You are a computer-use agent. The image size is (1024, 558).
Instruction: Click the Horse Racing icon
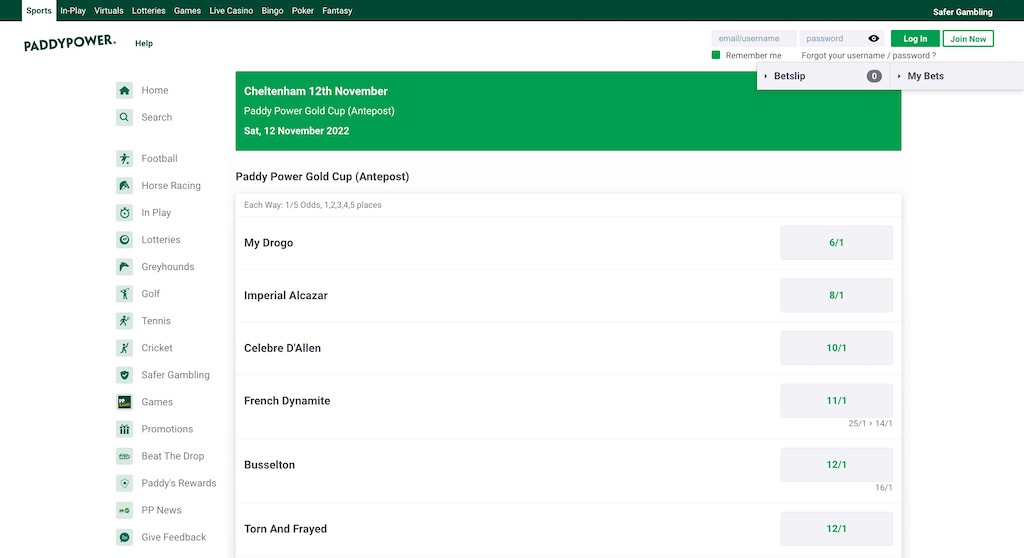point(124,186)
